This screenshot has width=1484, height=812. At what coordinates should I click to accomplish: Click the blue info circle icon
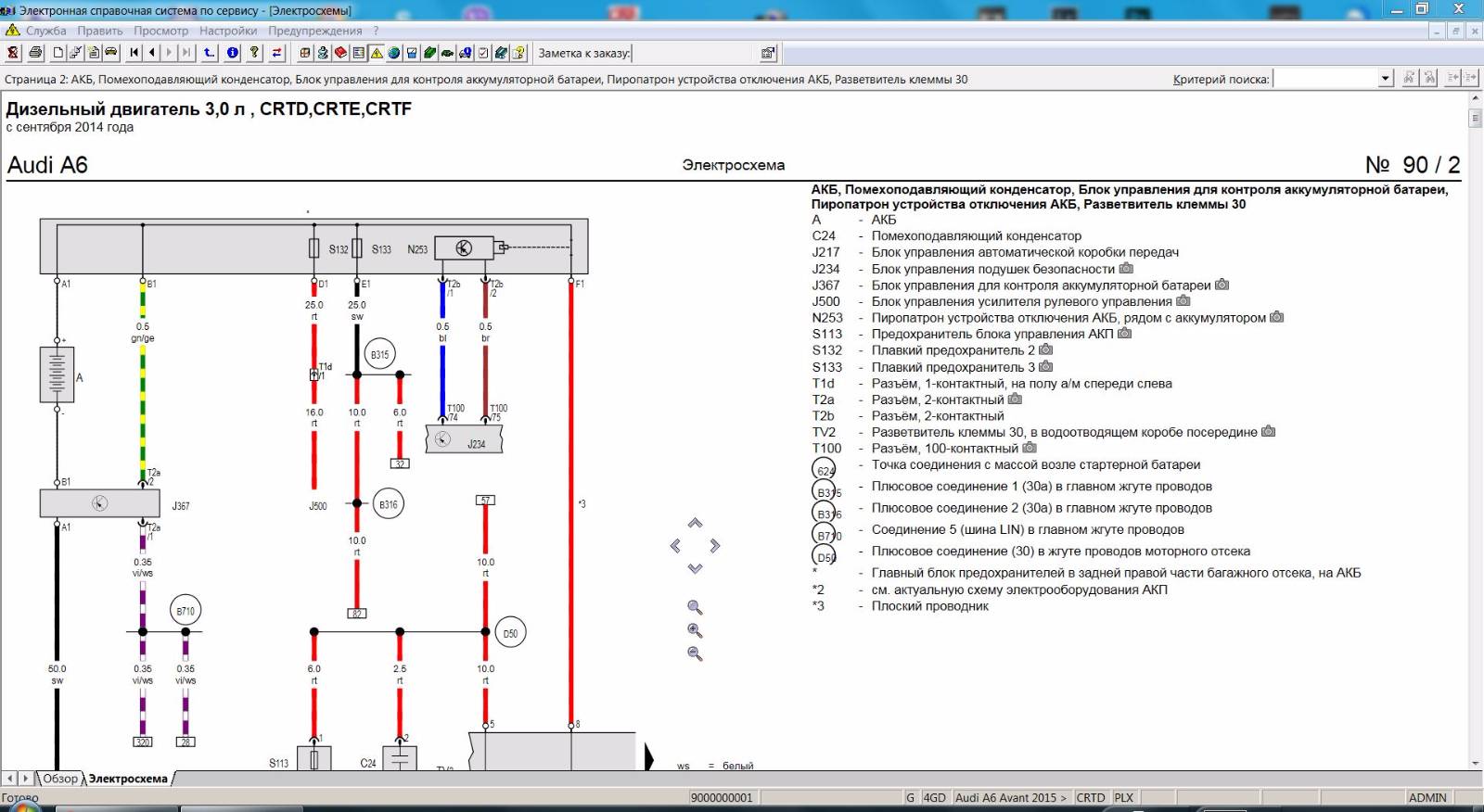click(x=233, y=53)
